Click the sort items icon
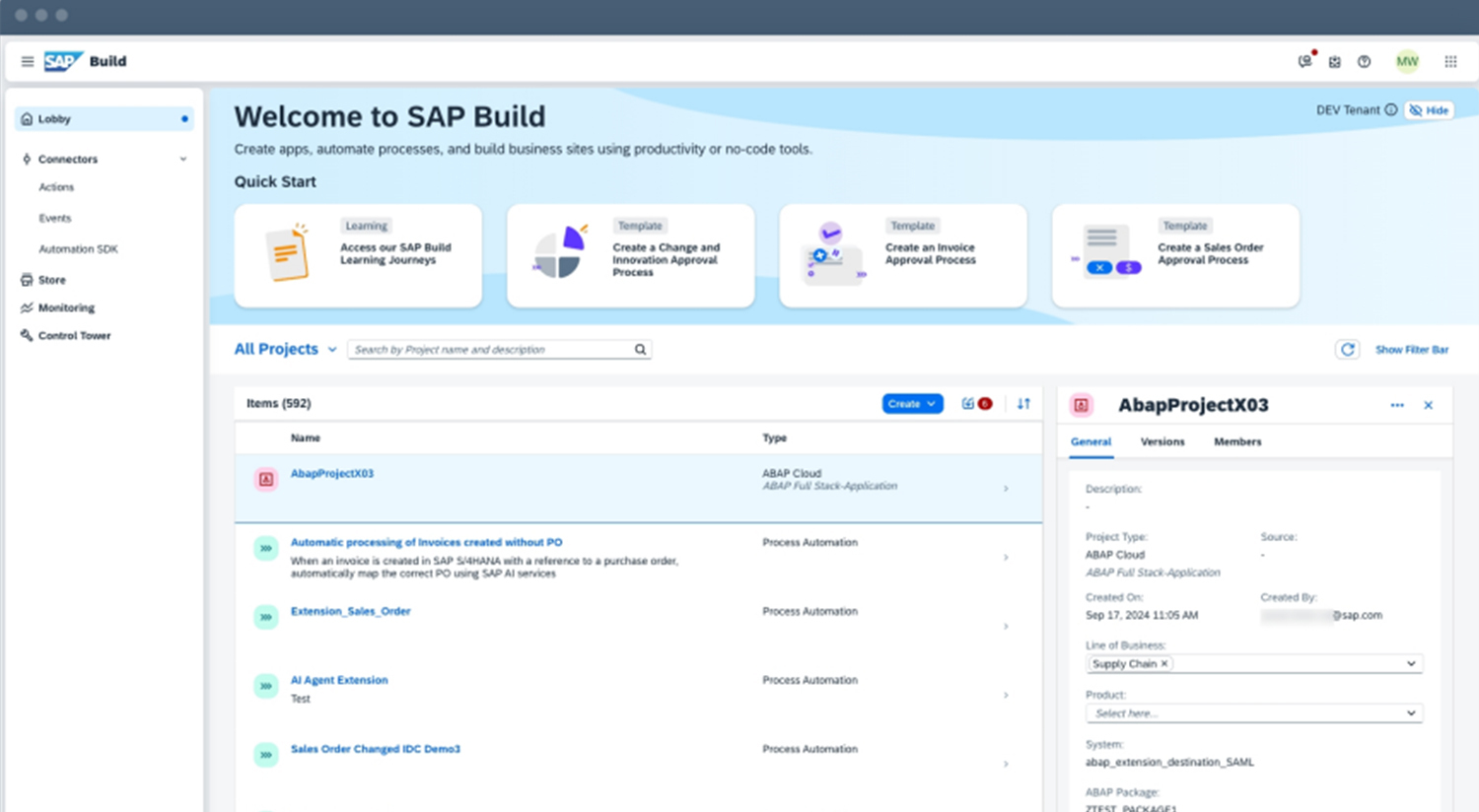Screen dimensions: 1479x812 [1023, 404]
